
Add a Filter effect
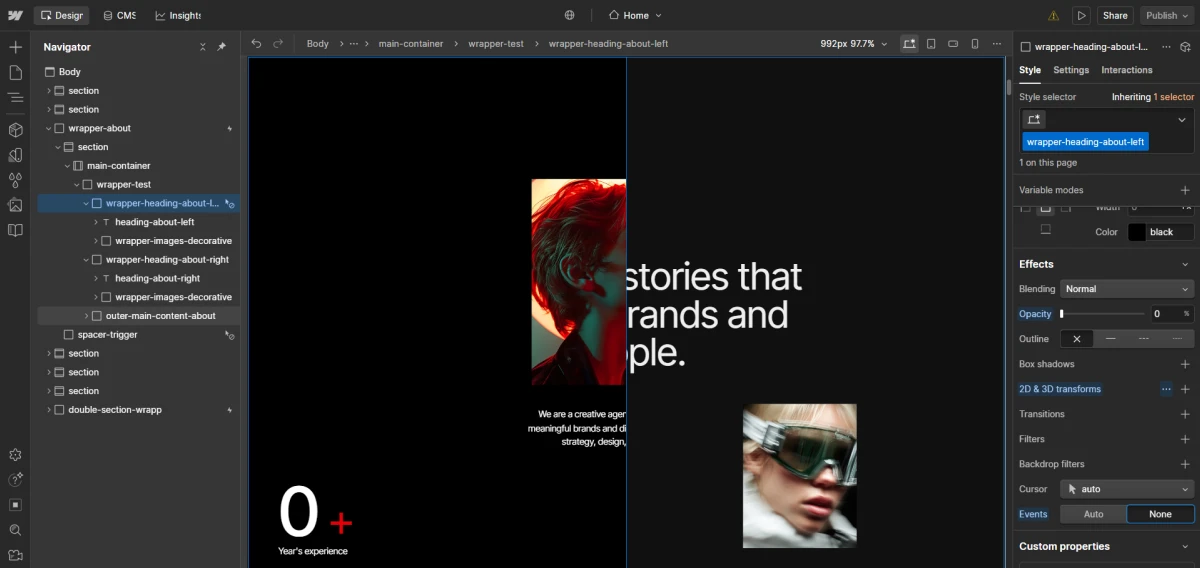pyautogui.click(x=1185, y=439)
